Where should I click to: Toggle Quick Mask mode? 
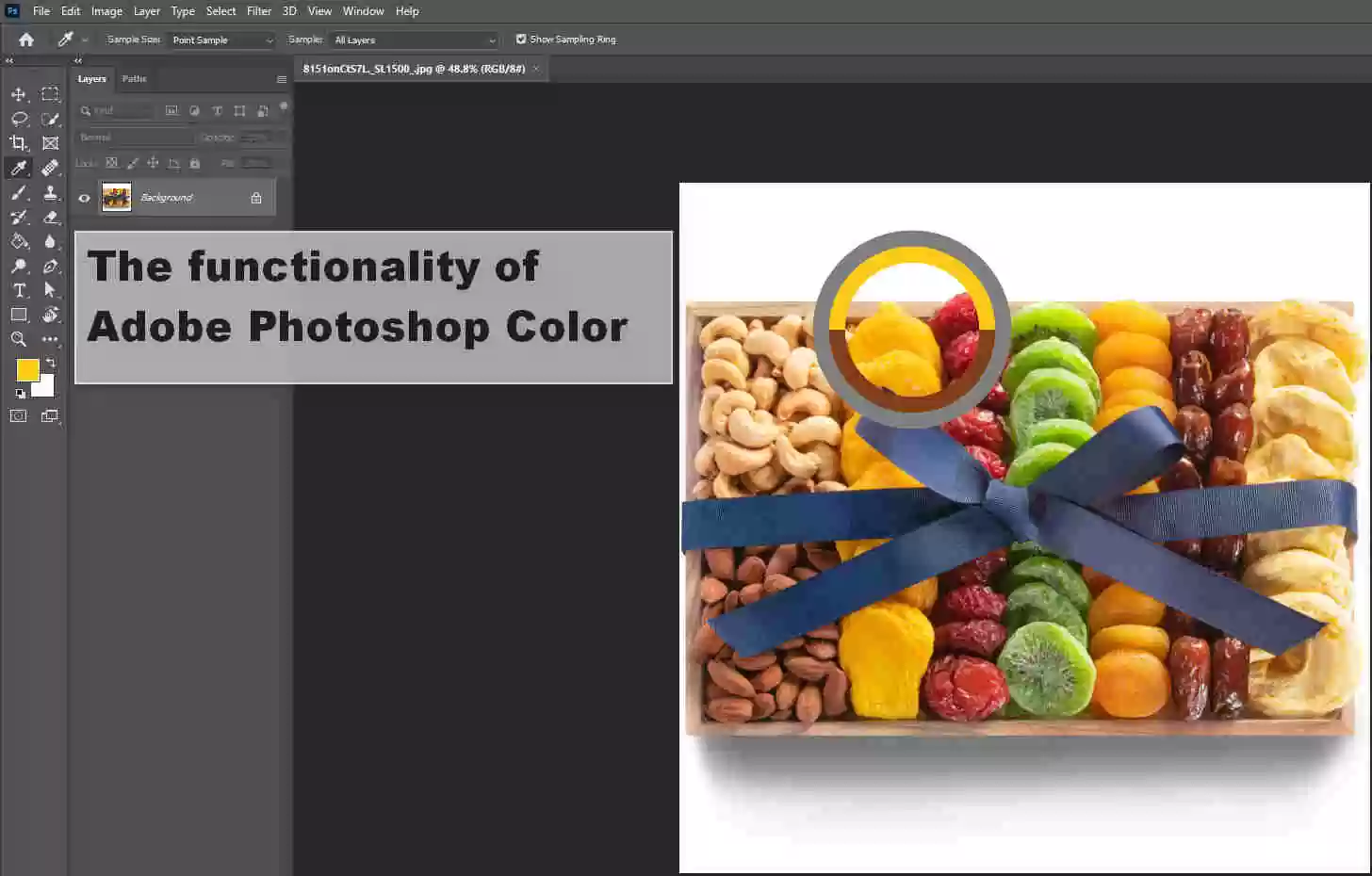18,415
